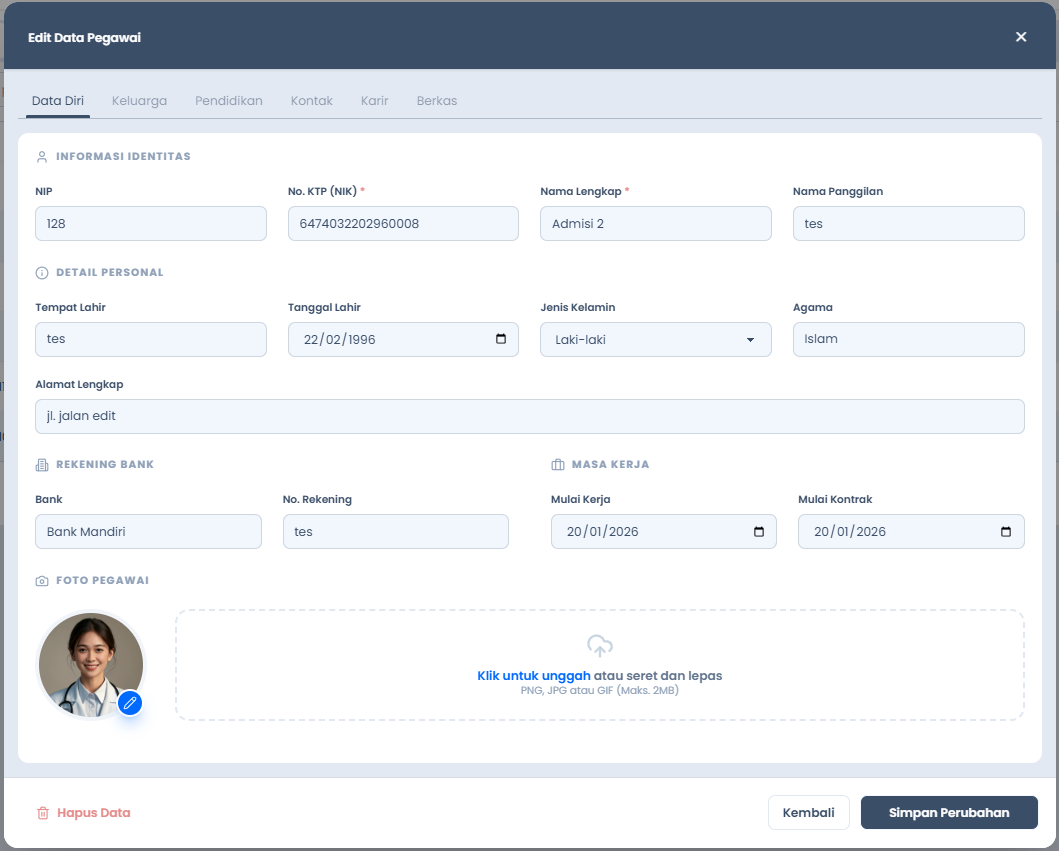
Task: Click the blue pencil edit photo icon
Action: (x=130, y=703)
